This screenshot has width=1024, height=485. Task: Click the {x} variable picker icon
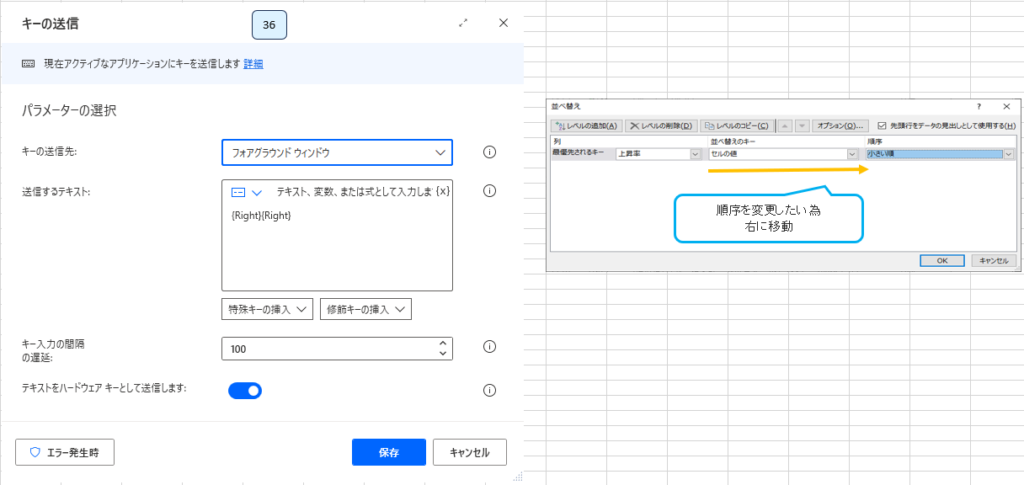(x=443, y=191)
